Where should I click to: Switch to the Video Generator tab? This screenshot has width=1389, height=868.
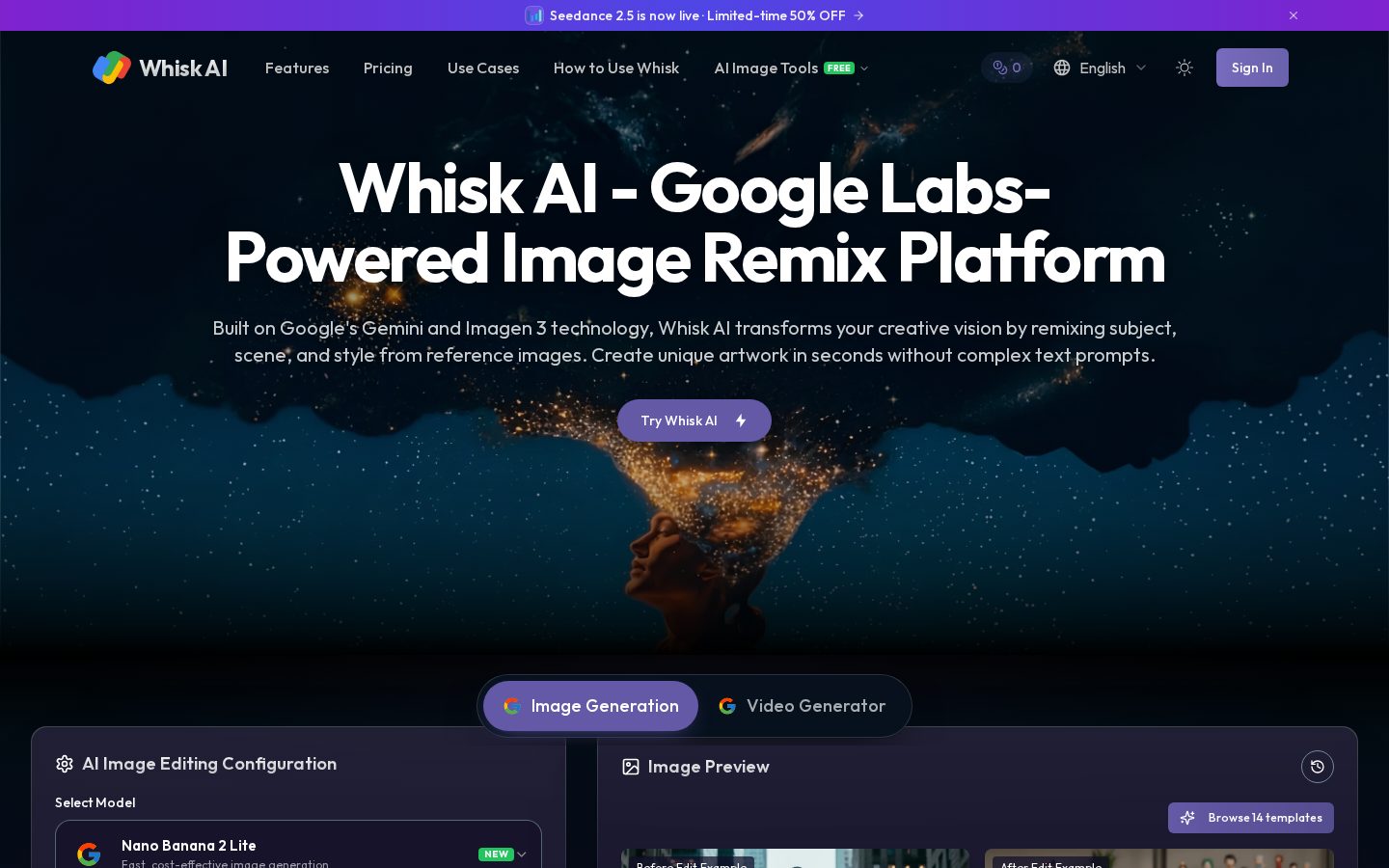point(803,706)
